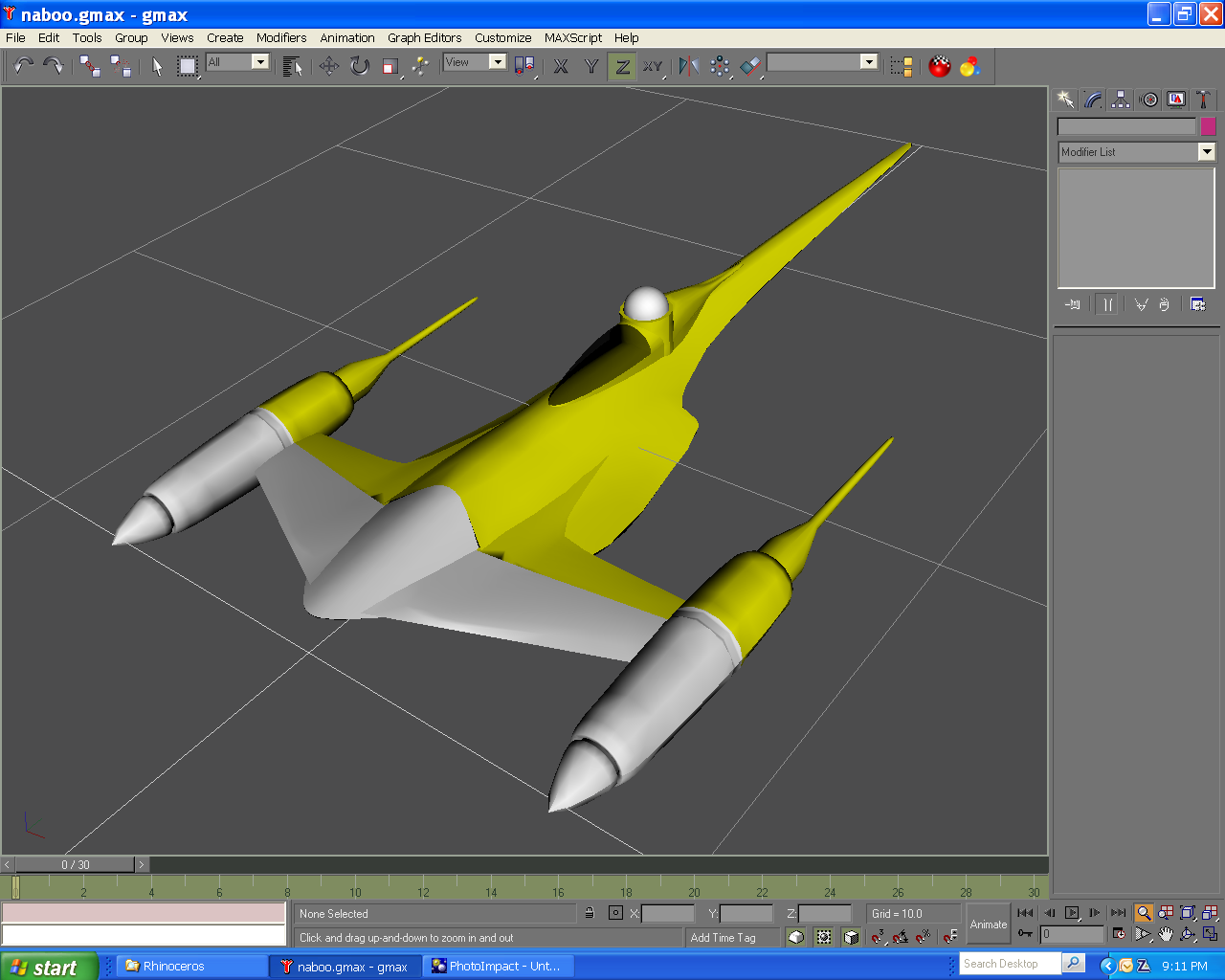Open the Material Navigator colored spheres icon
This screenshot has height=980, width=1225.
pos(970,66)
